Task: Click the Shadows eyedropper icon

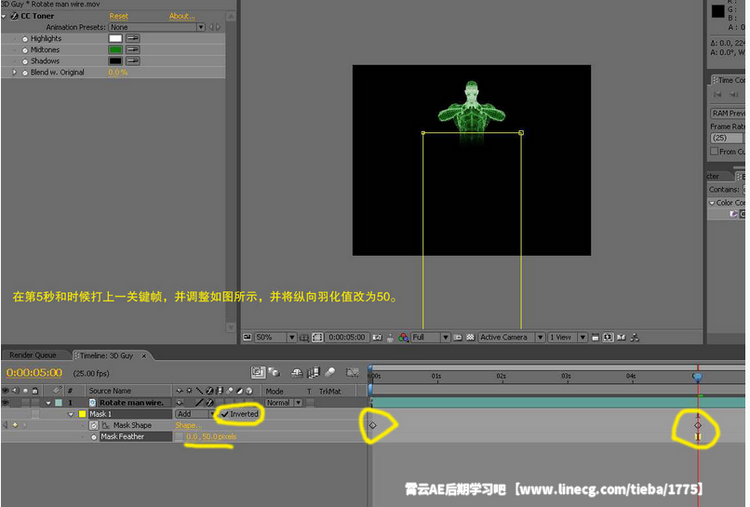Action: (x=132, y=61)
